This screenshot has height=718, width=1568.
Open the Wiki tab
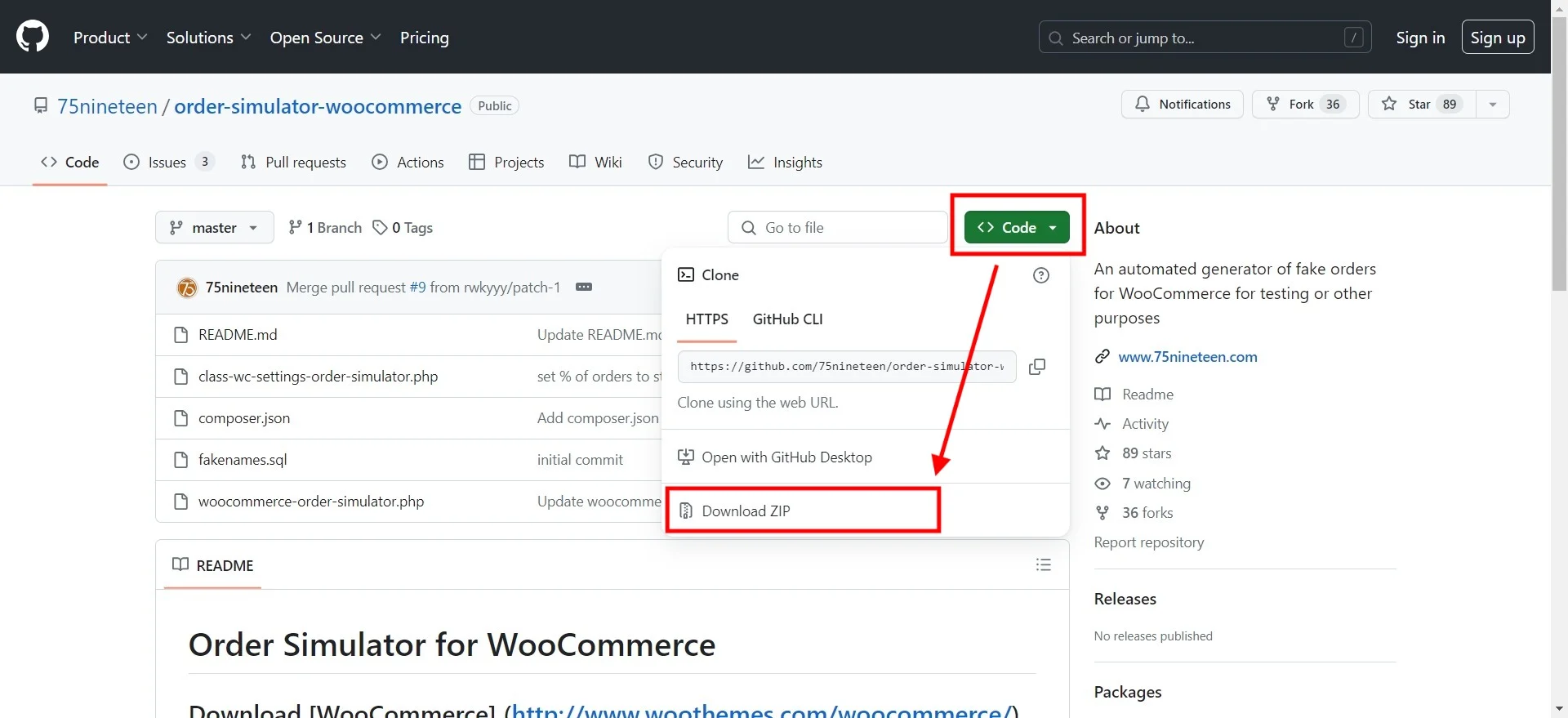(x=596, y=162)
